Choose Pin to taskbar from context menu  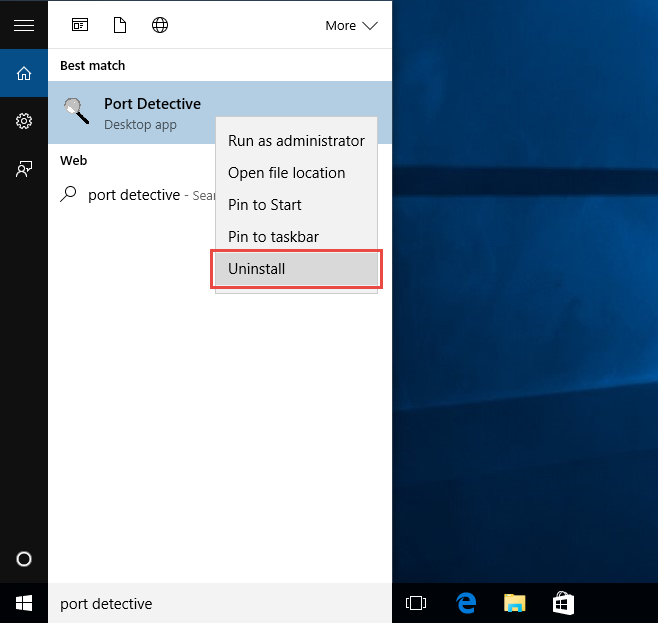pos(296,237)
